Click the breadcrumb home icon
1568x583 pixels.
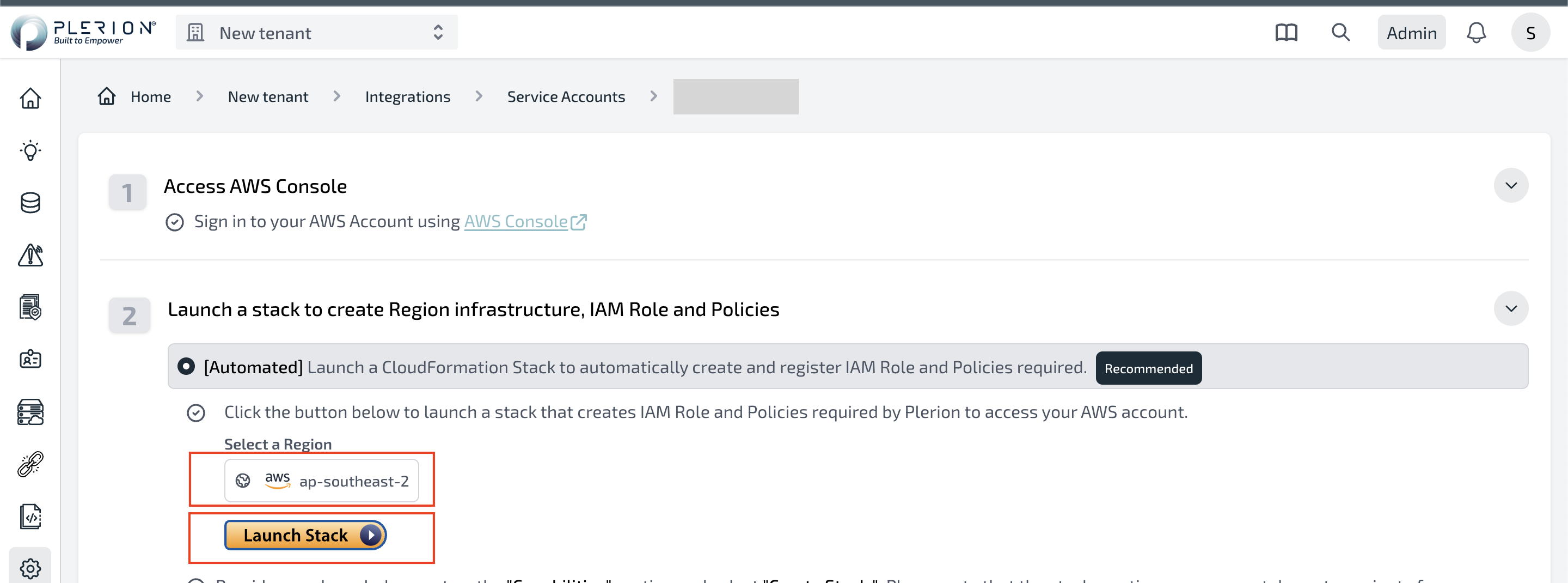click(107, 96)
